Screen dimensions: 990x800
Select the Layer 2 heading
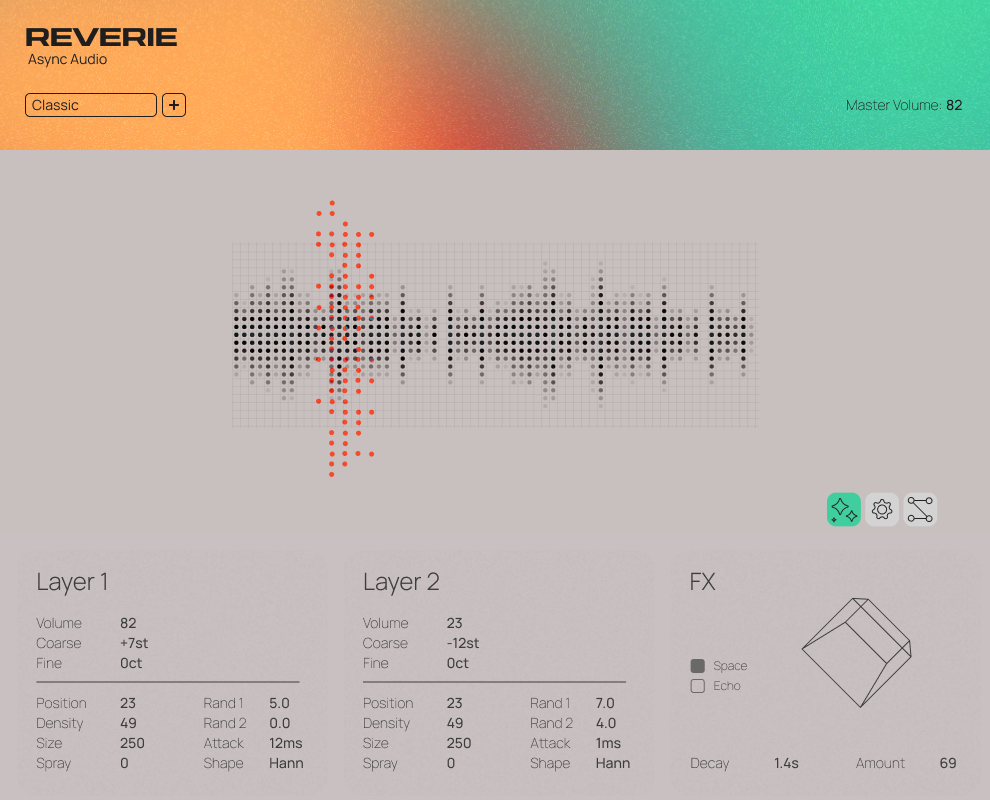(x=401, y=582)
